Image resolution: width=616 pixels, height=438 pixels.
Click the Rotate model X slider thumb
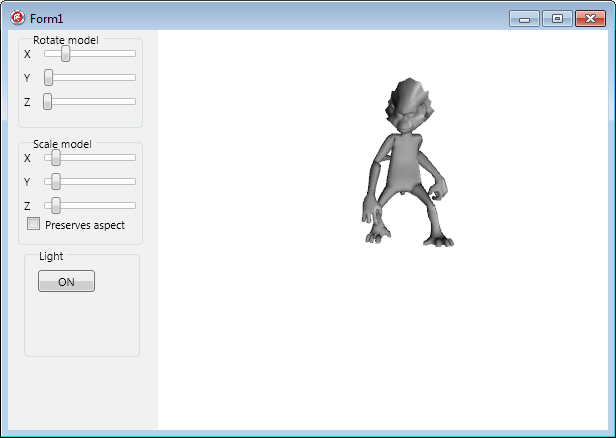tap(66, 54)
